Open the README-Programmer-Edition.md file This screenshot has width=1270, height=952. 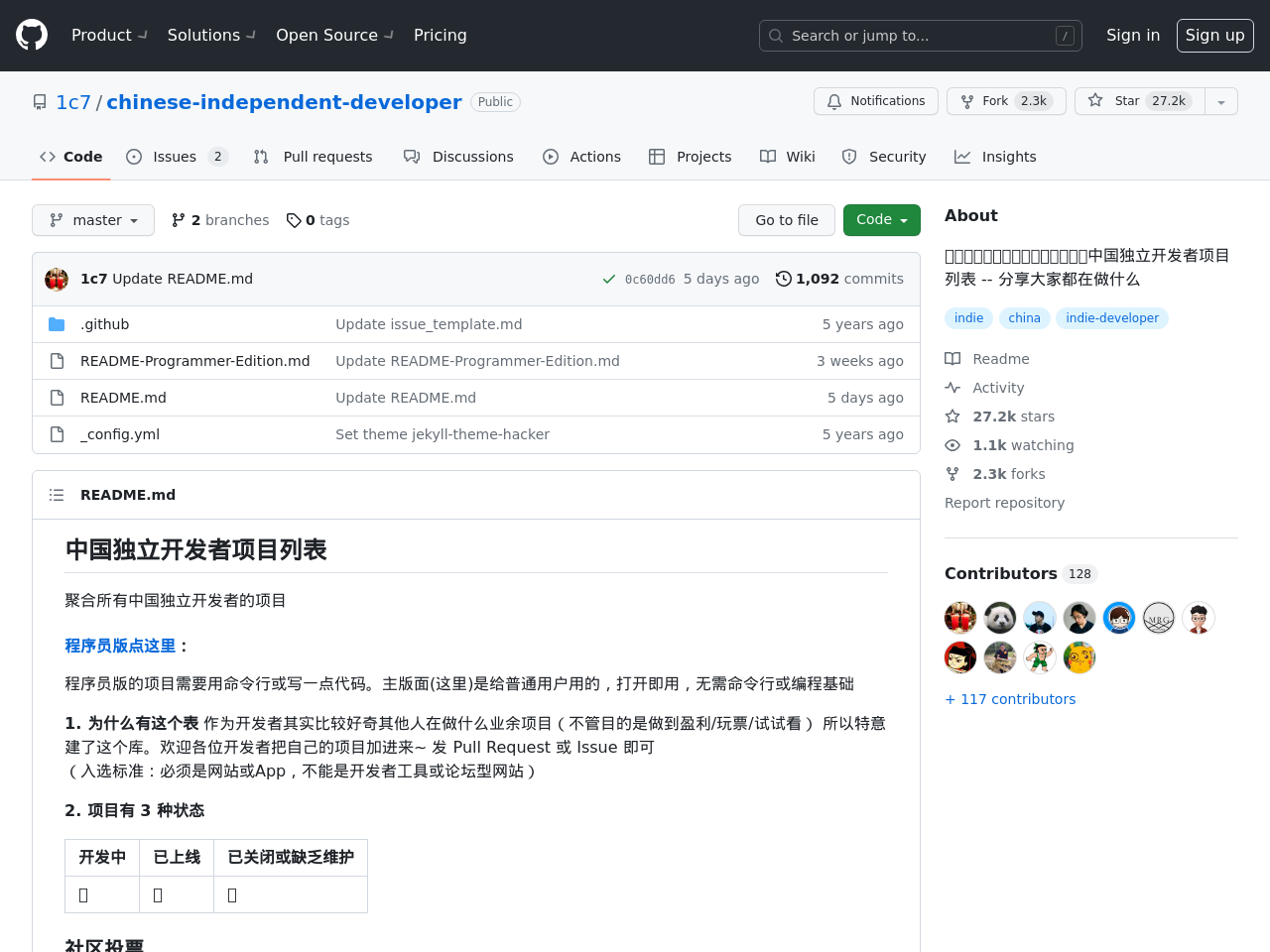tap(194, 361)
